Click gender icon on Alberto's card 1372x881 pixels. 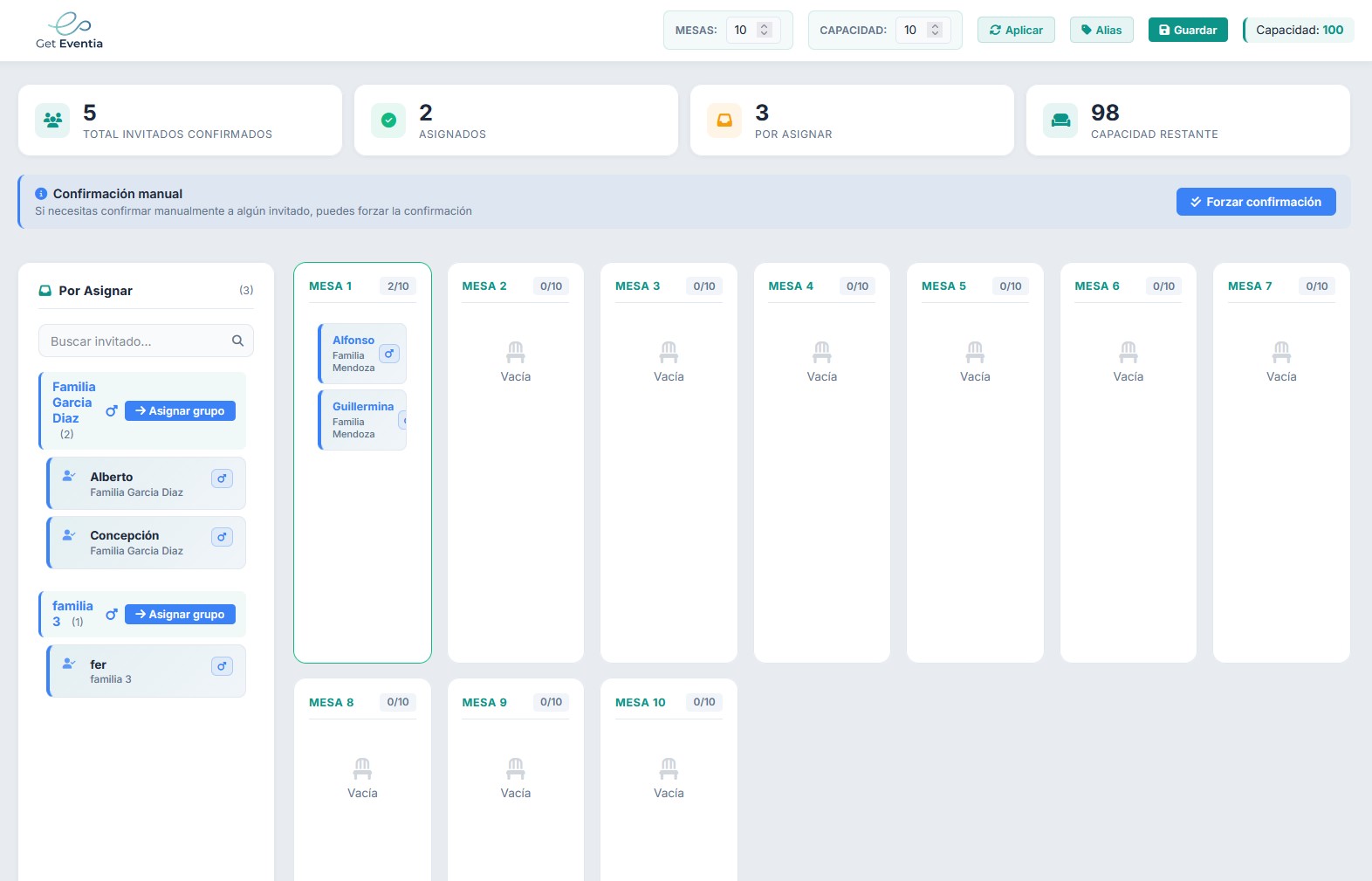[222, 478]
